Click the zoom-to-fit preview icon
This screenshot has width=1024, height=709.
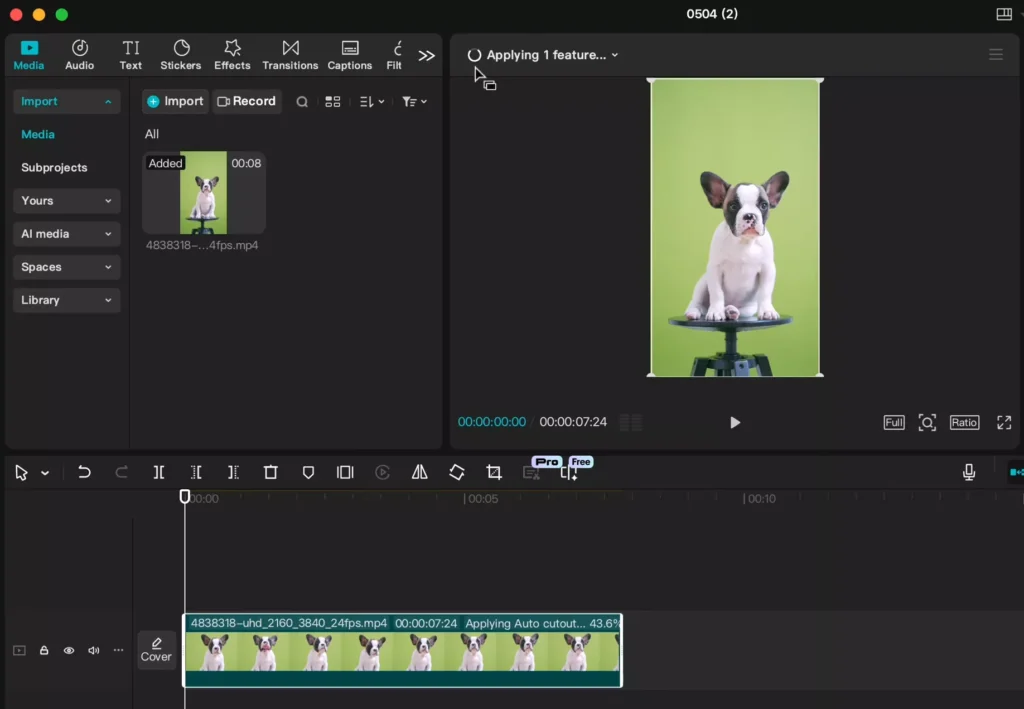pos(927,422)
